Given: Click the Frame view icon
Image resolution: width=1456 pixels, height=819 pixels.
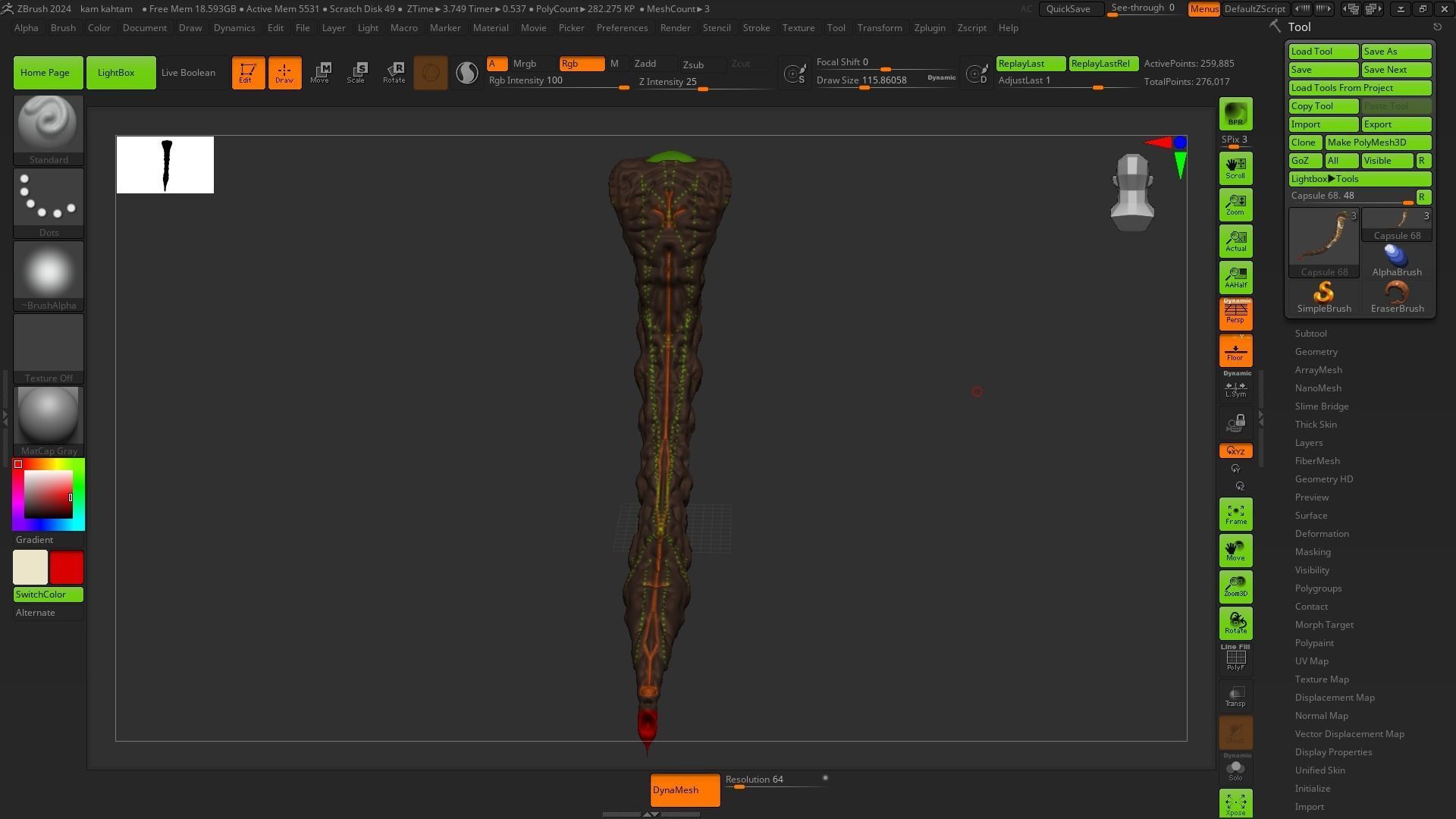Looking at the screenshot, I should 1235,514.
